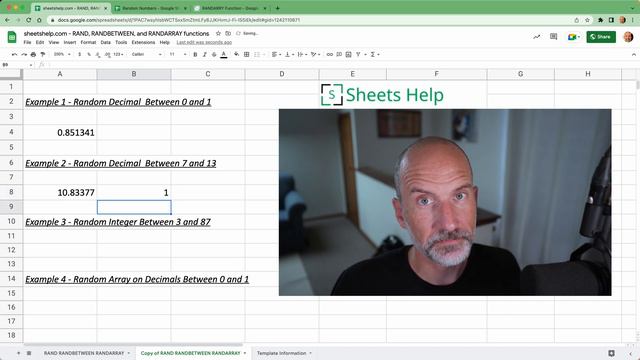Open the text rotation dropdown
This screenshot has width=640, height=360.
click(316, 54)
